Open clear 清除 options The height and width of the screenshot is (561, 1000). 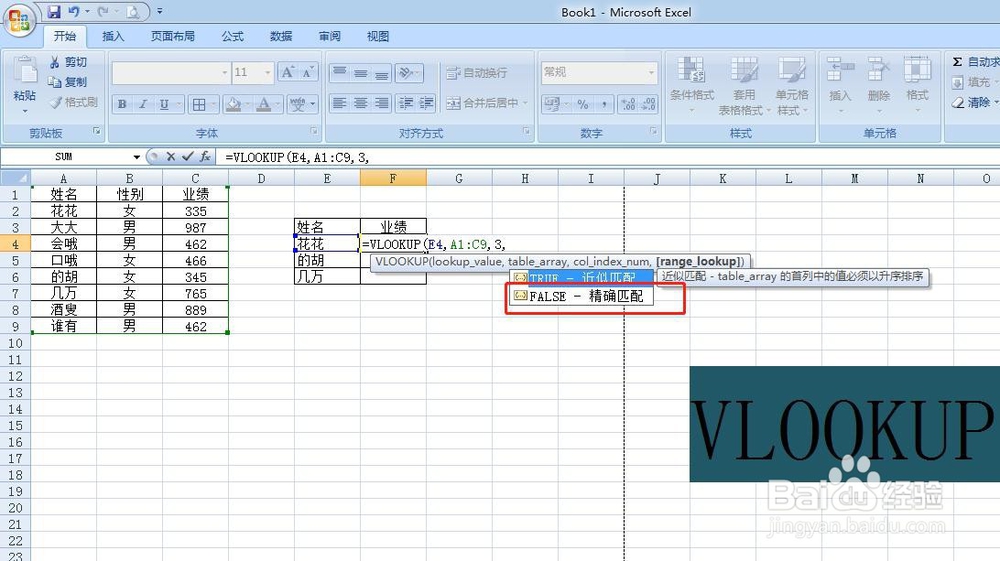coord(973,102)
